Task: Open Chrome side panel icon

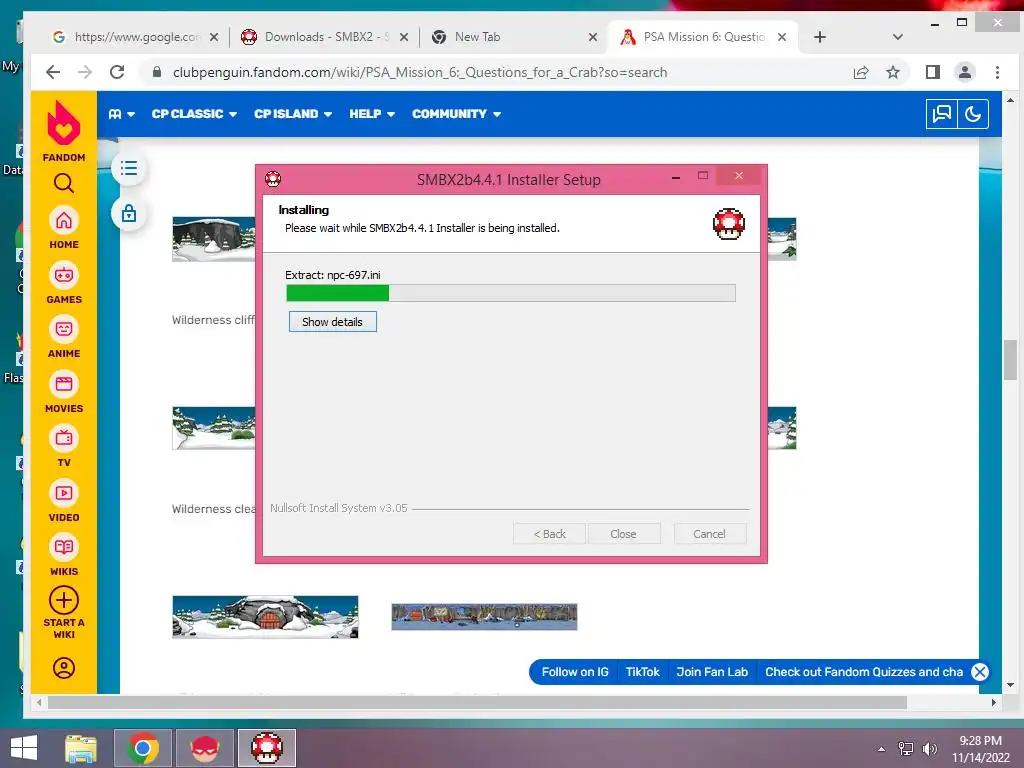Action: point(933,72)
